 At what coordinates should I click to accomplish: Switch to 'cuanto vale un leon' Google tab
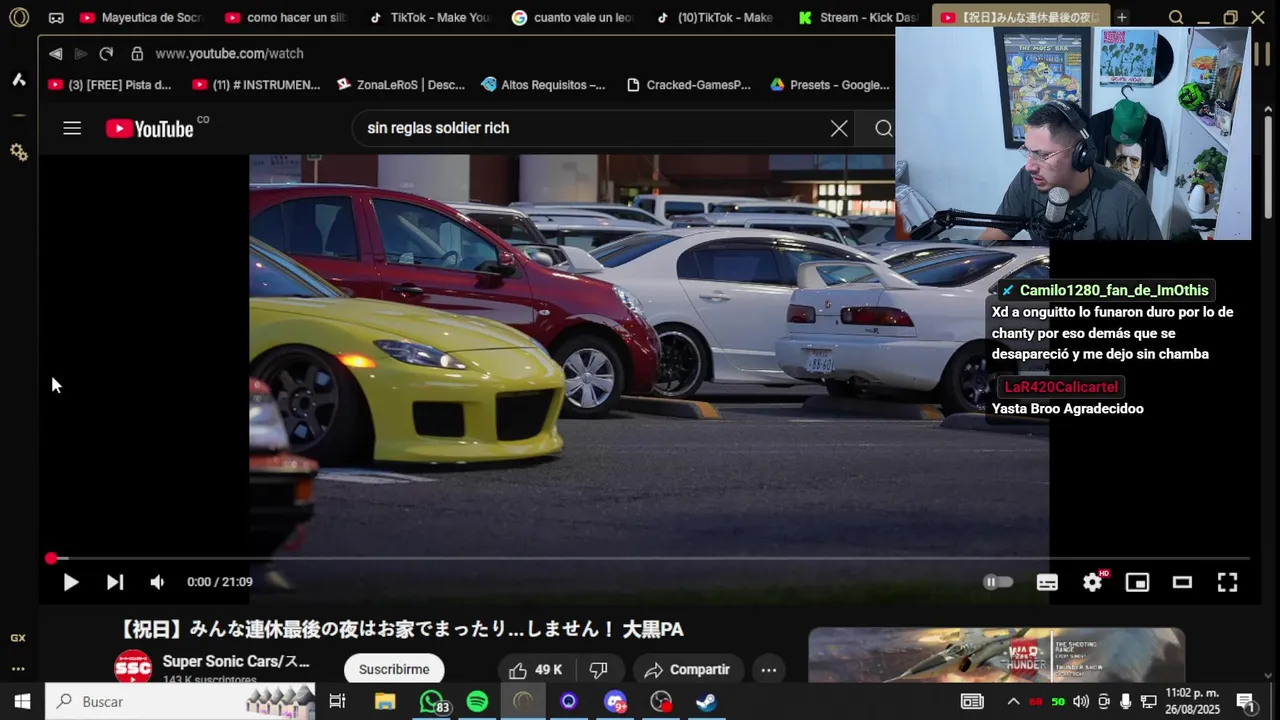(x=573, y=17)
